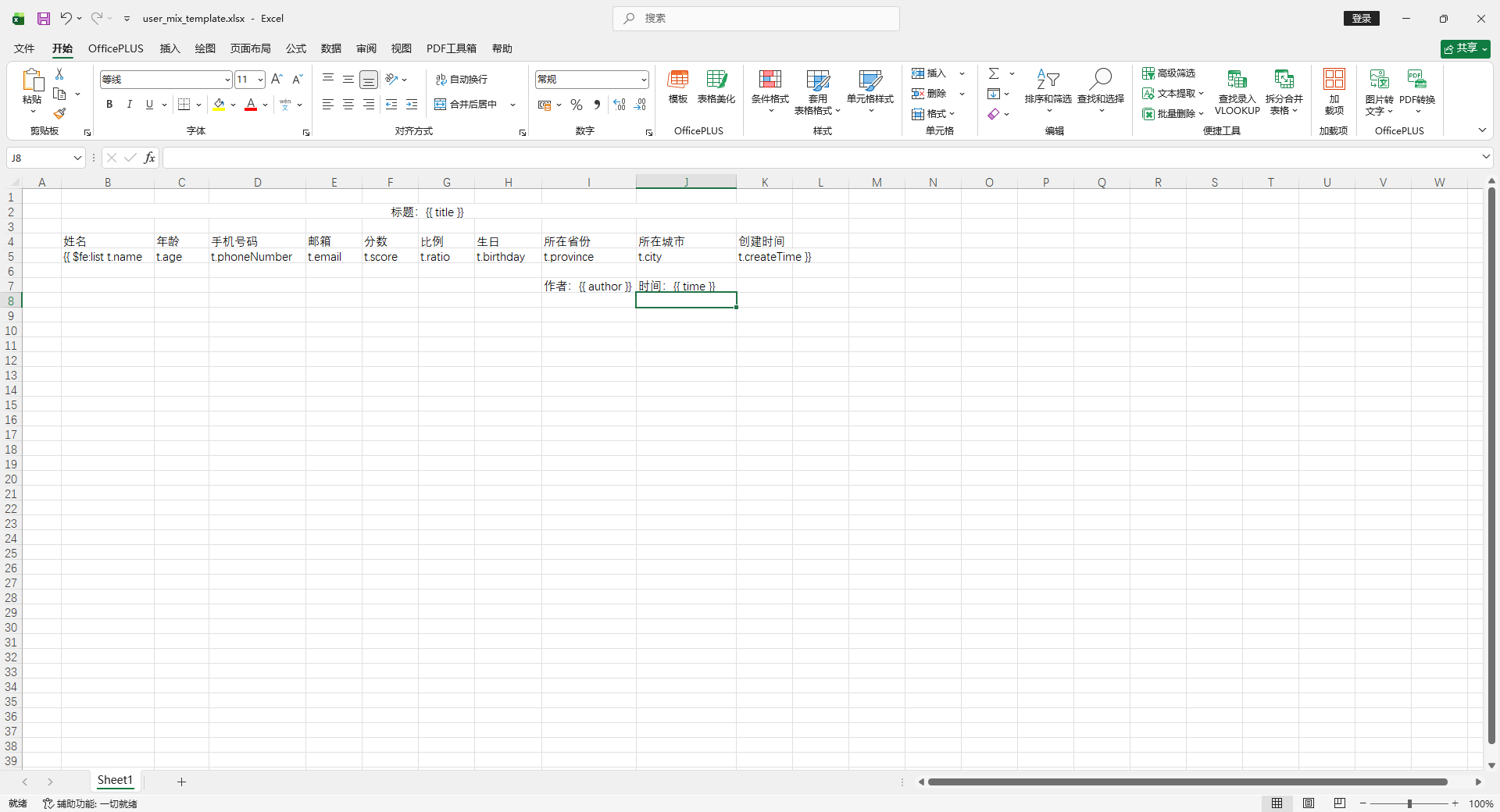The image size is (1500, 812).
Task: Toggle bold formatting
Action: (x=109, y=105)
